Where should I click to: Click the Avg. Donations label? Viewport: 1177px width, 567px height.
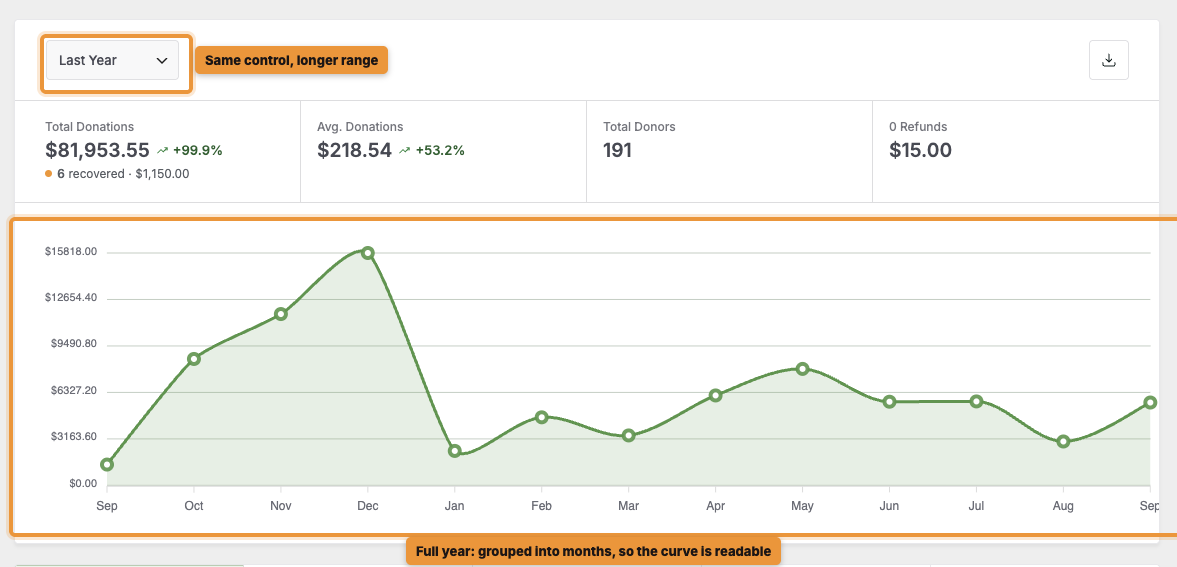coord(360,127)
